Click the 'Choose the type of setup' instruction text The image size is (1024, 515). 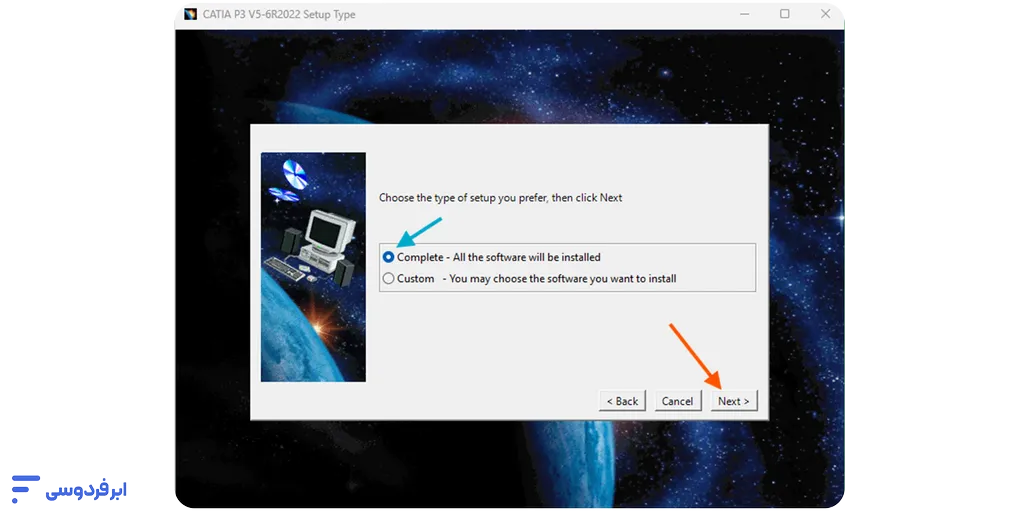pyautogui.click(x=500, y=198)
